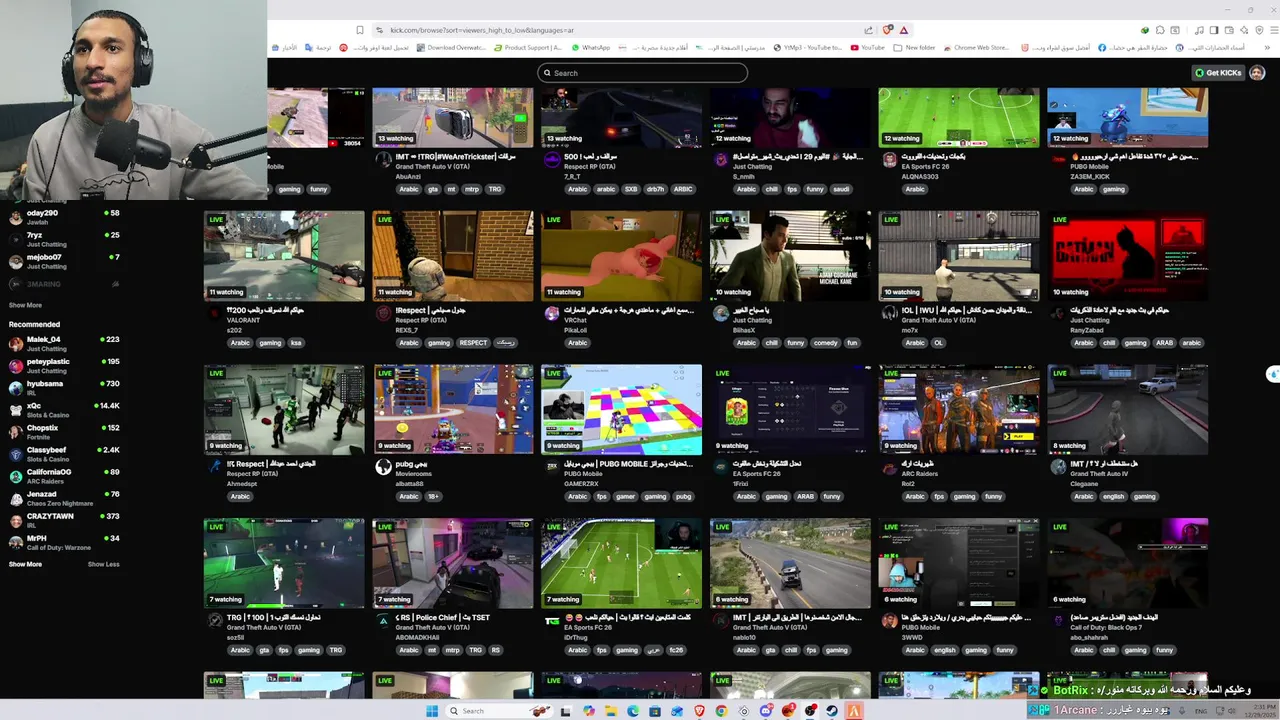Open recommended channel Classybeef
Image resolution: width=1280 pixels, height=720 pixels.
pos(64,453)
